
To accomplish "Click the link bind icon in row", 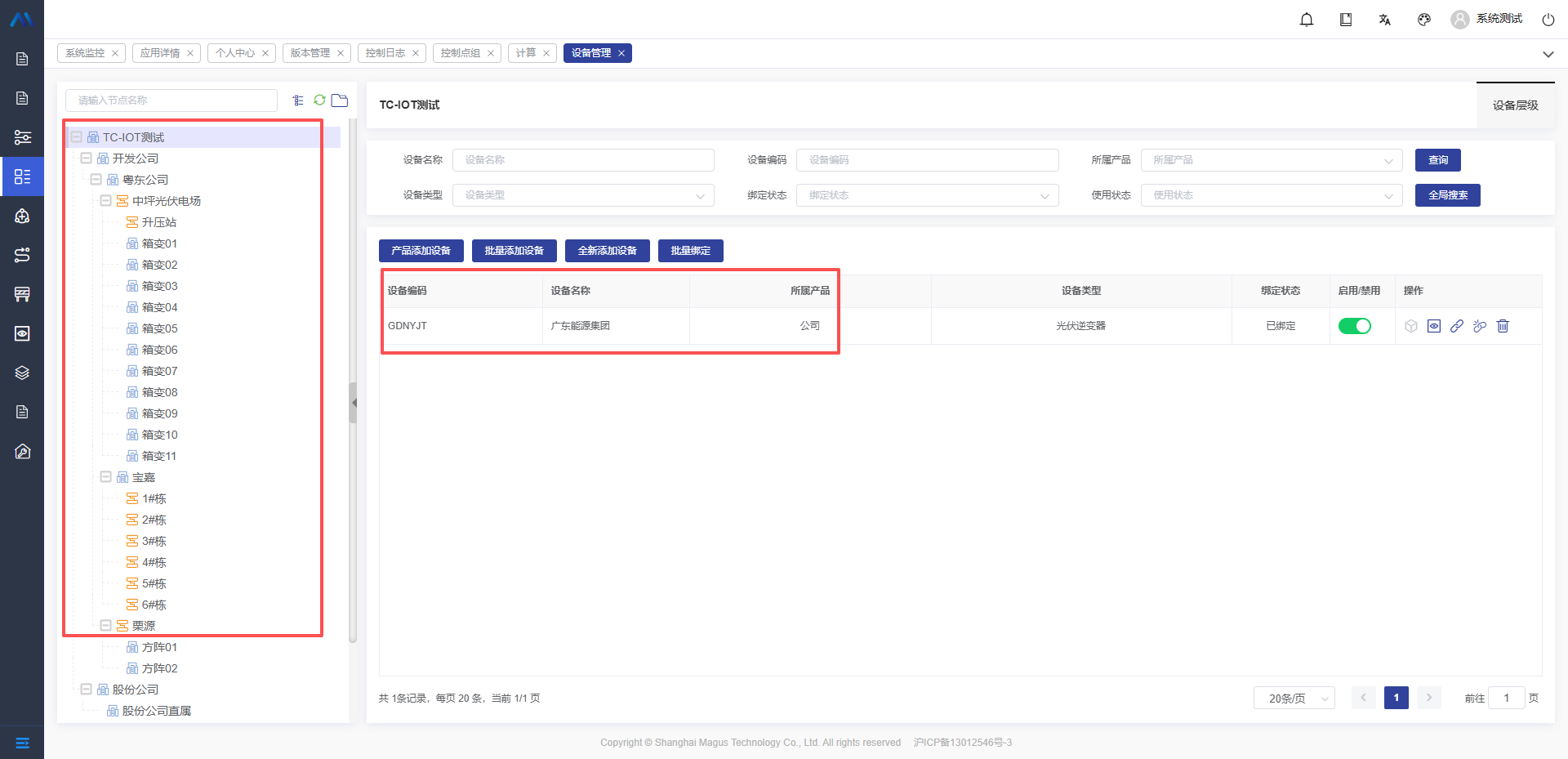I will [x=1457, y=326].
